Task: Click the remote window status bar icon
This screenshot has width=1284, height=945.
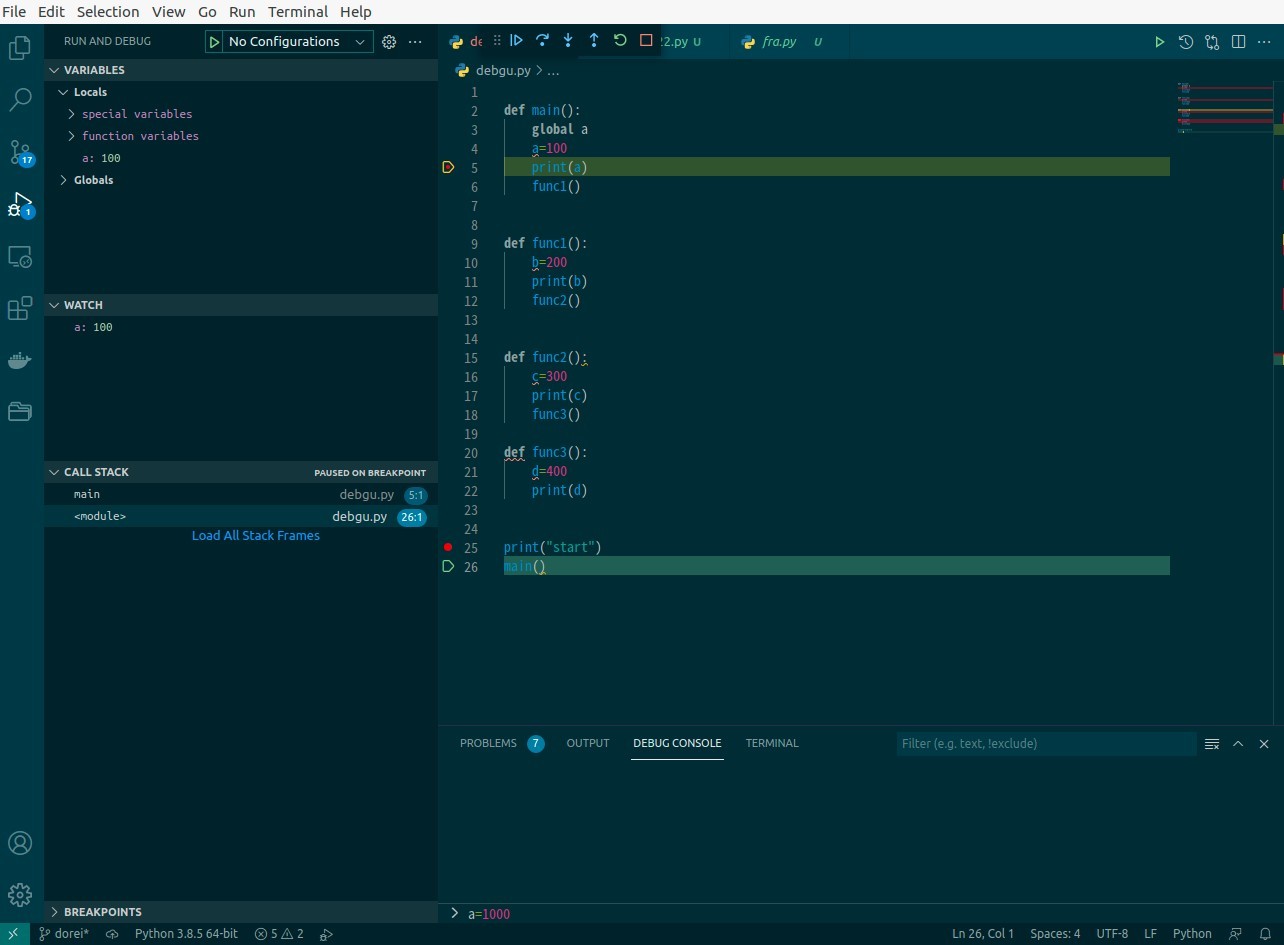Action: click(13, 934)
